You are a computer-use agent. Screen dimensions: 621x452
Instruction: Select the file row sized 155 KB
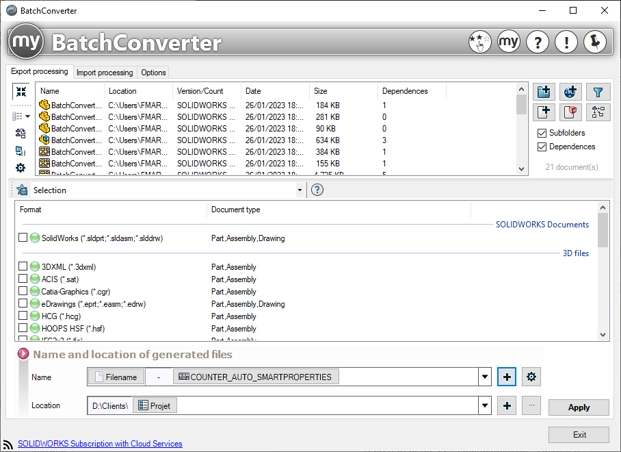click(x=276, y=163)
